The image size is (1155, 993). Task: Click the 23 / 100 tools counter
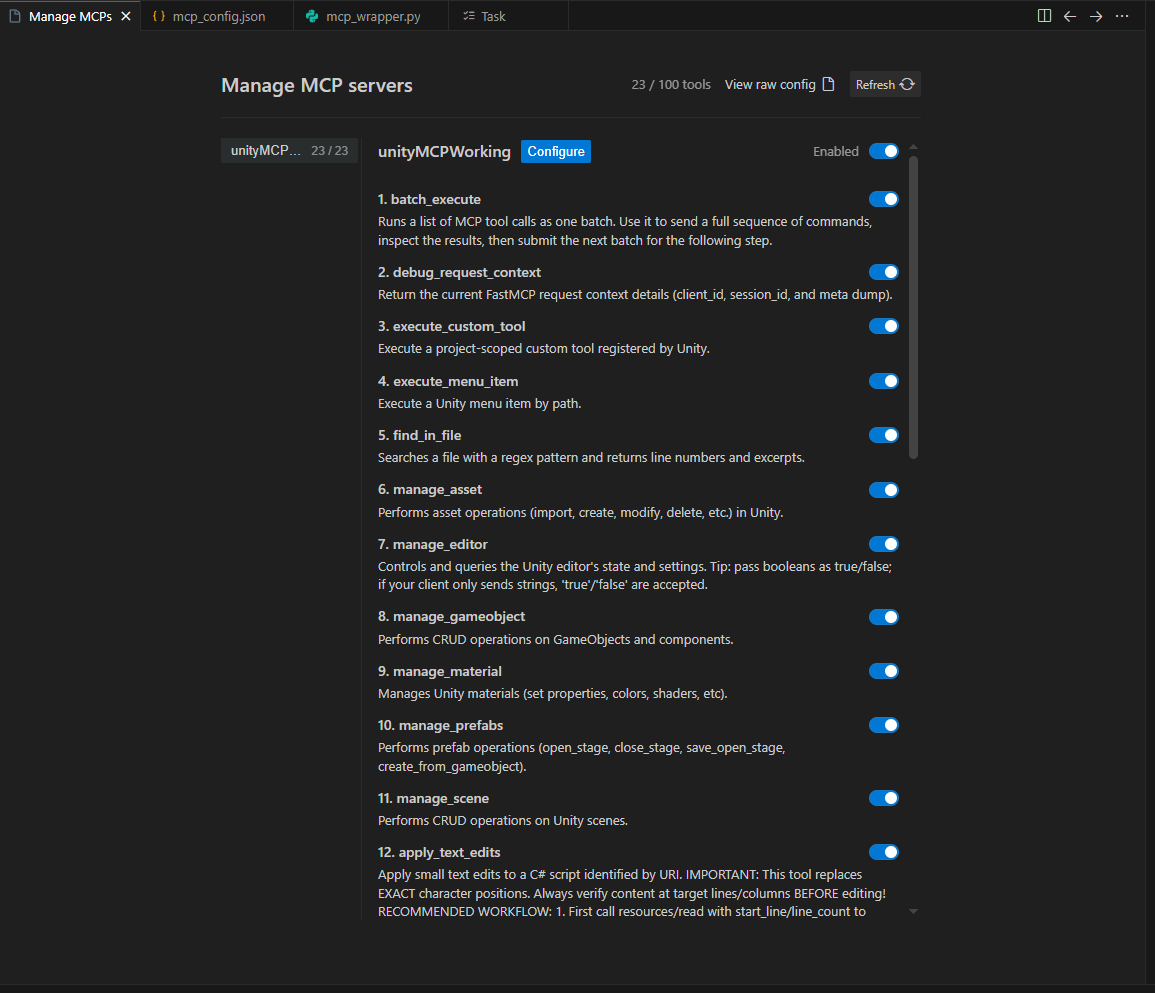(x=671, y=85)
